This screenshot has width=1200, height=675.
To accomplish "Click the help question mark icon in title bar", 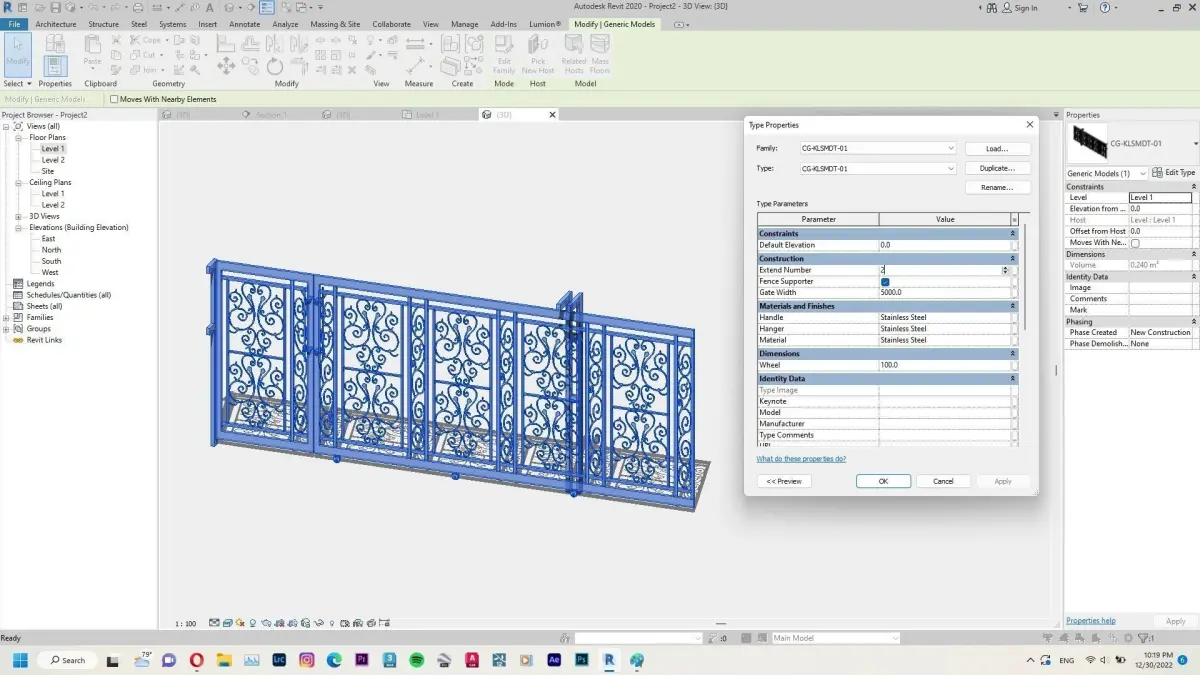I will click(1106, 7).
